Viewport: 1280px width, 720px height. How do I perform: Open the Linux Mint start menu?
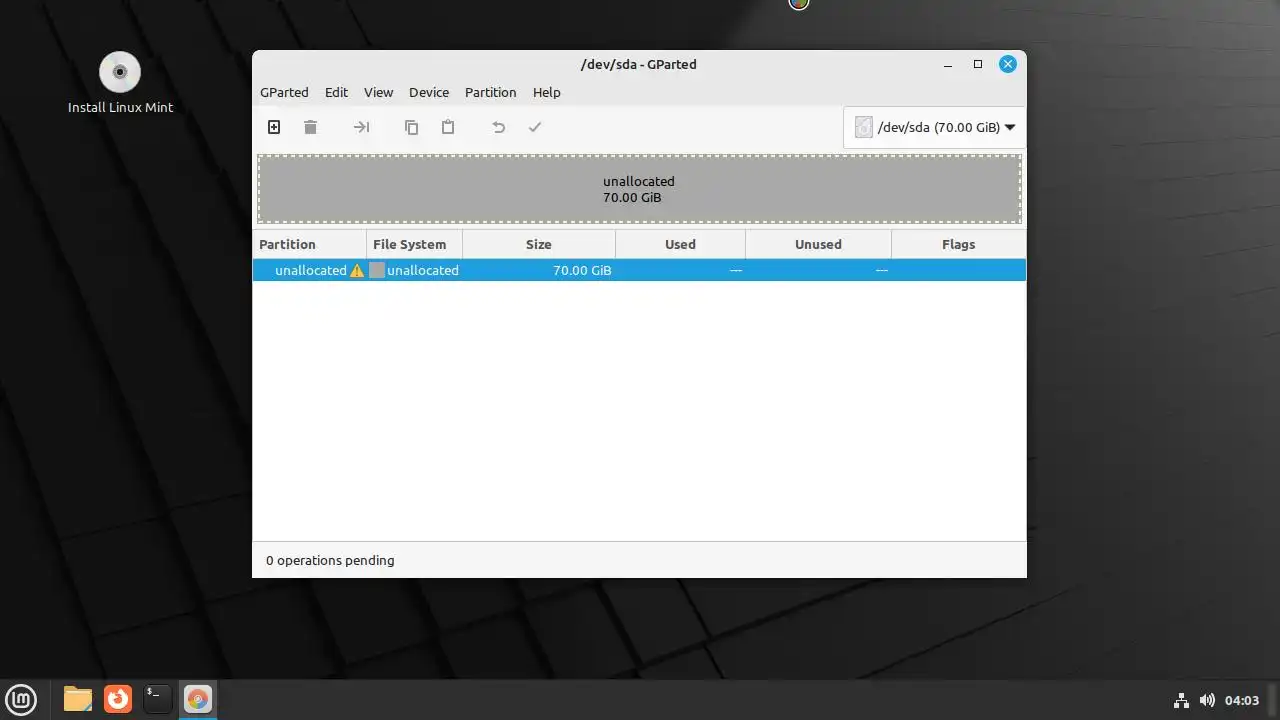coord(21,699)
